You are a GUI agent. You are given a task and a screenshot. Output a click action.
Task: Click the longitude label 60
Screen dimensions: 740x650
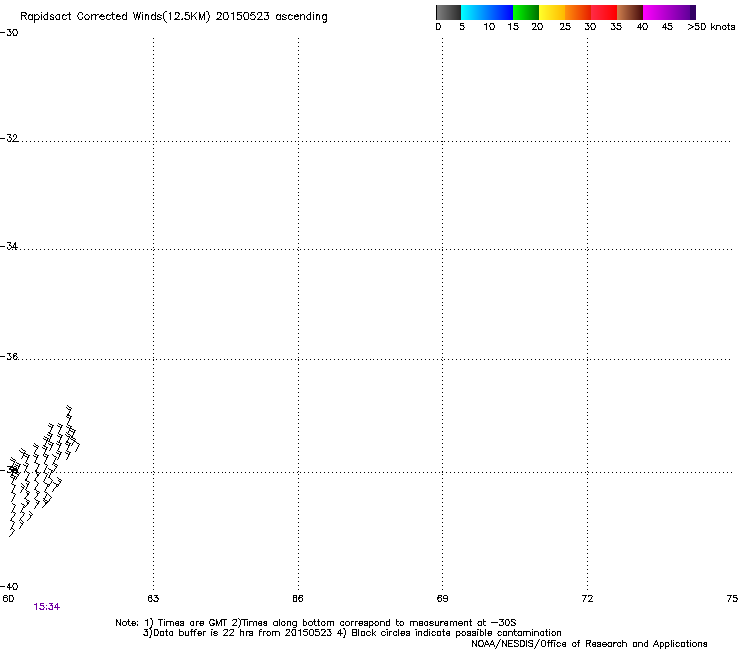click(8, 599)
